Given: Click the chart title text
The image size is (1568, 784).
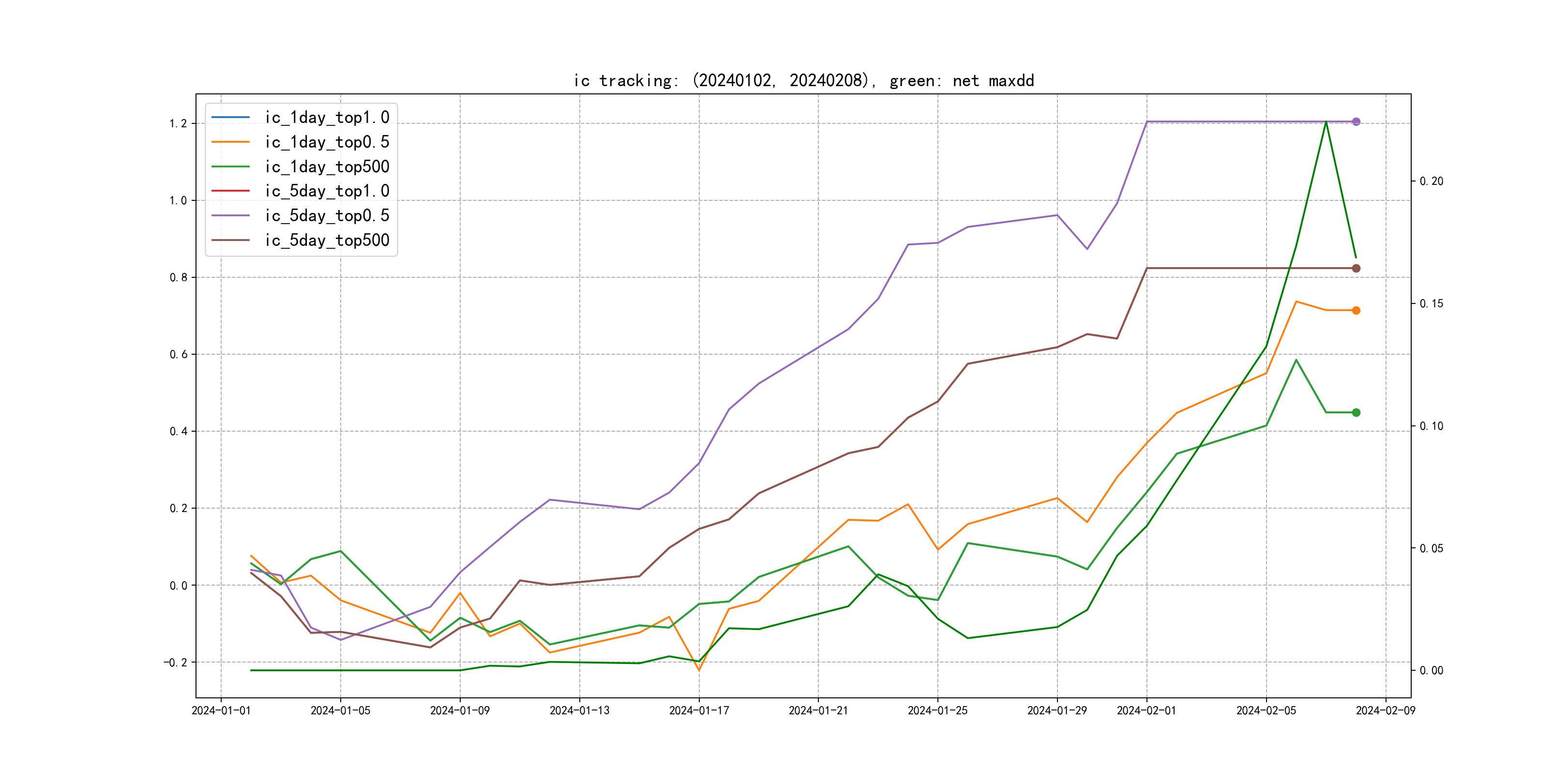Looking at the screenshot, I should click(803, 81).
